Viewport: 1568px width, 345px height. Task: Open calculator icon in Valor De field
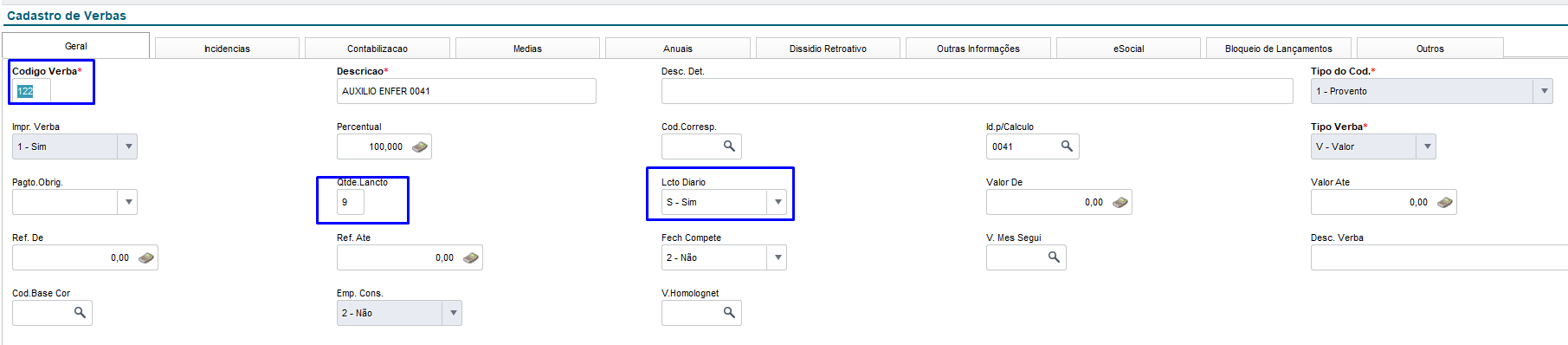(1120, 202)
